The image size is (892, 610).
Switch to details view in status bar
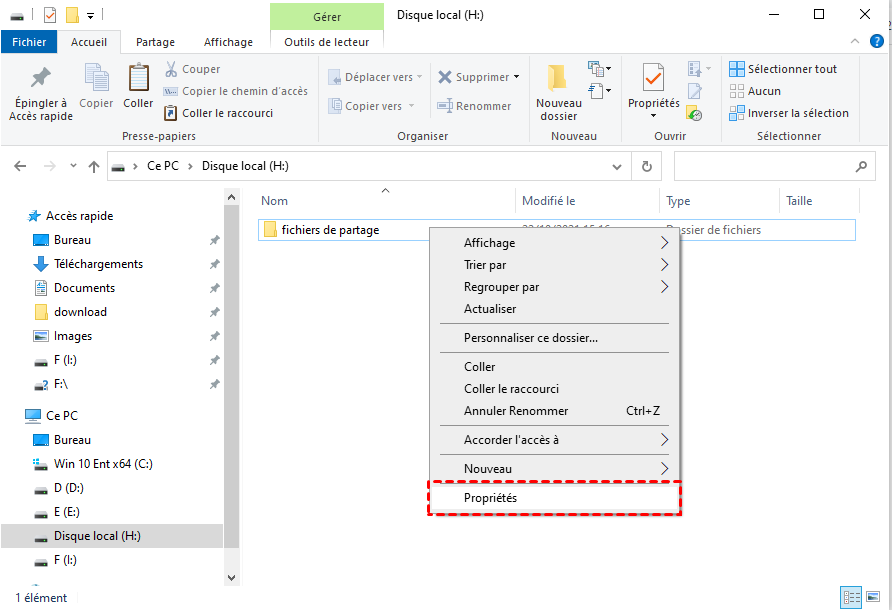click(852, 597)
